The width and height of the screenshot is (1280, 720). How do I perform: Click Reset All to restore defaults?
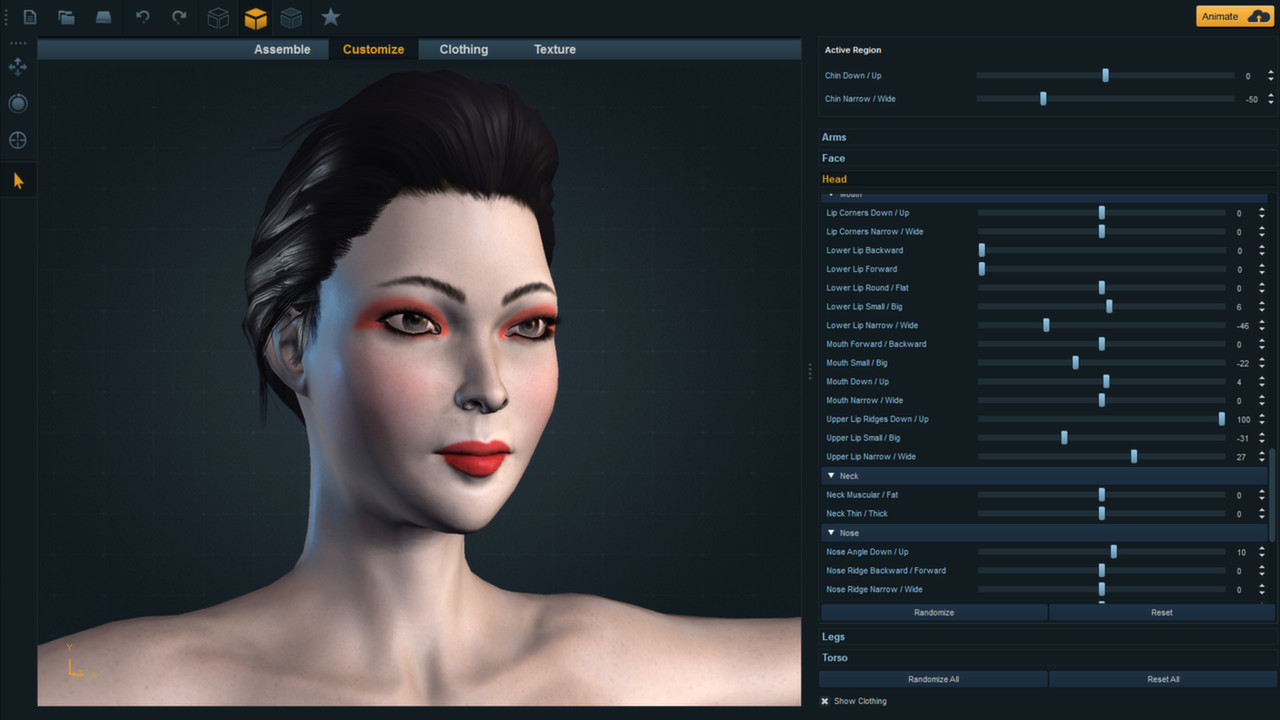(x=1163, y=678)
